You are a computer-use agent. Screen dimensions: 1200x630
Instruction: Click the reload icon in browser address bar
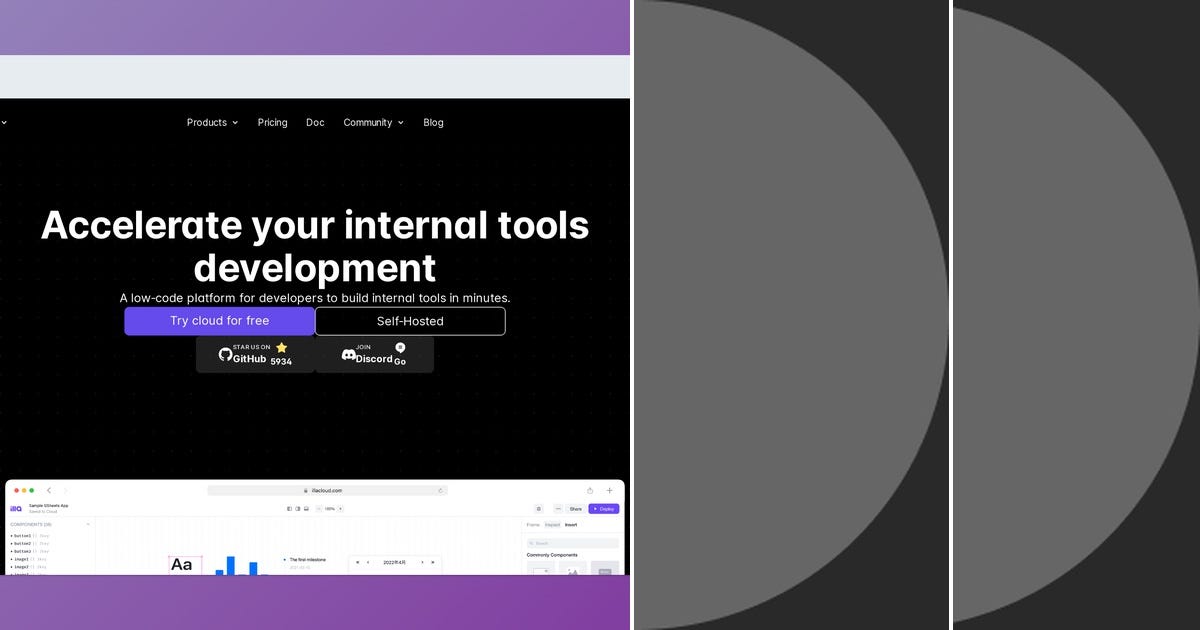[440, 490]
